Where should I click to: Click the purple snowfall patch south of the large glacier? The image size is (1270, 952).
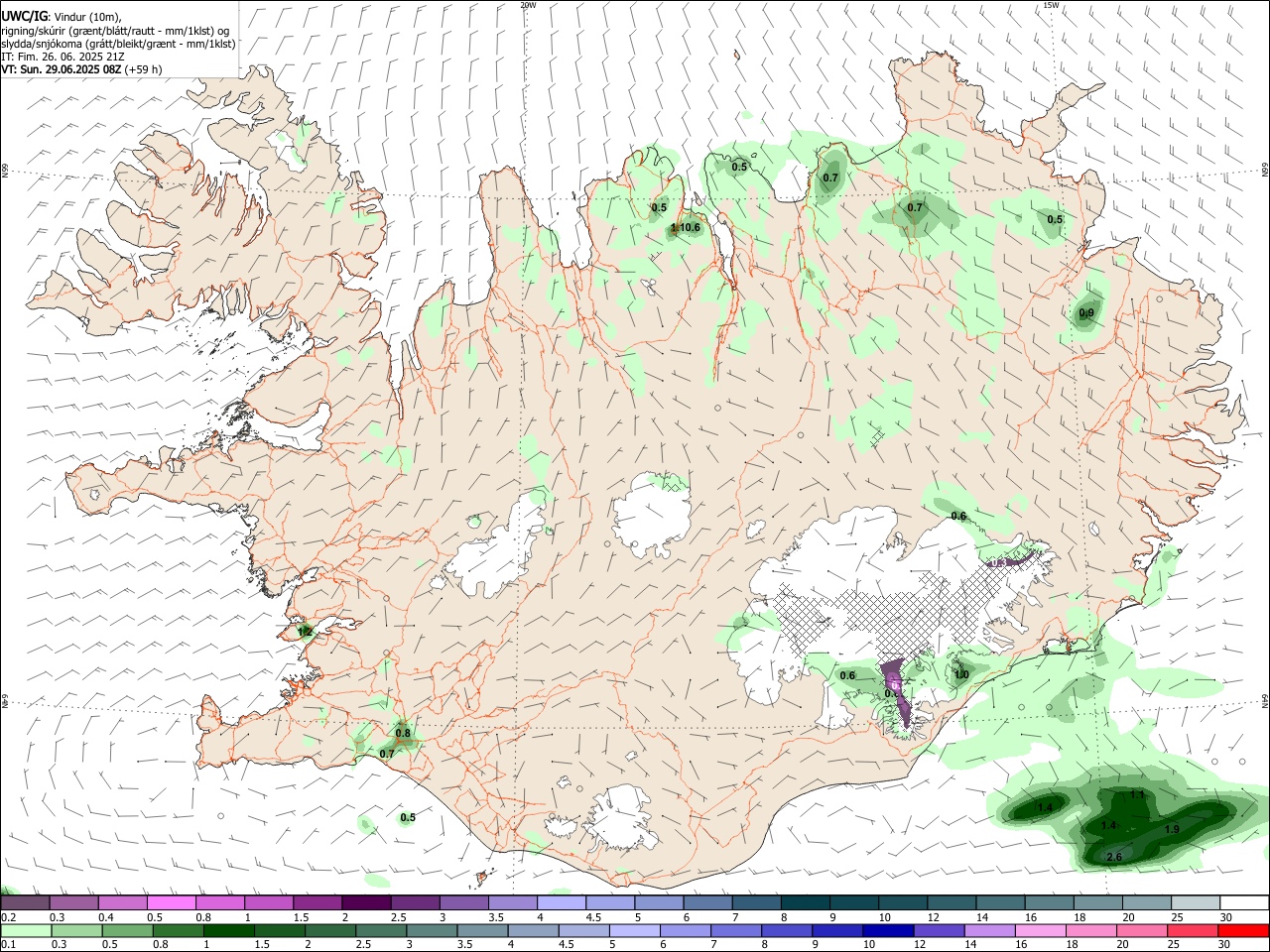[x=898, y=686]
